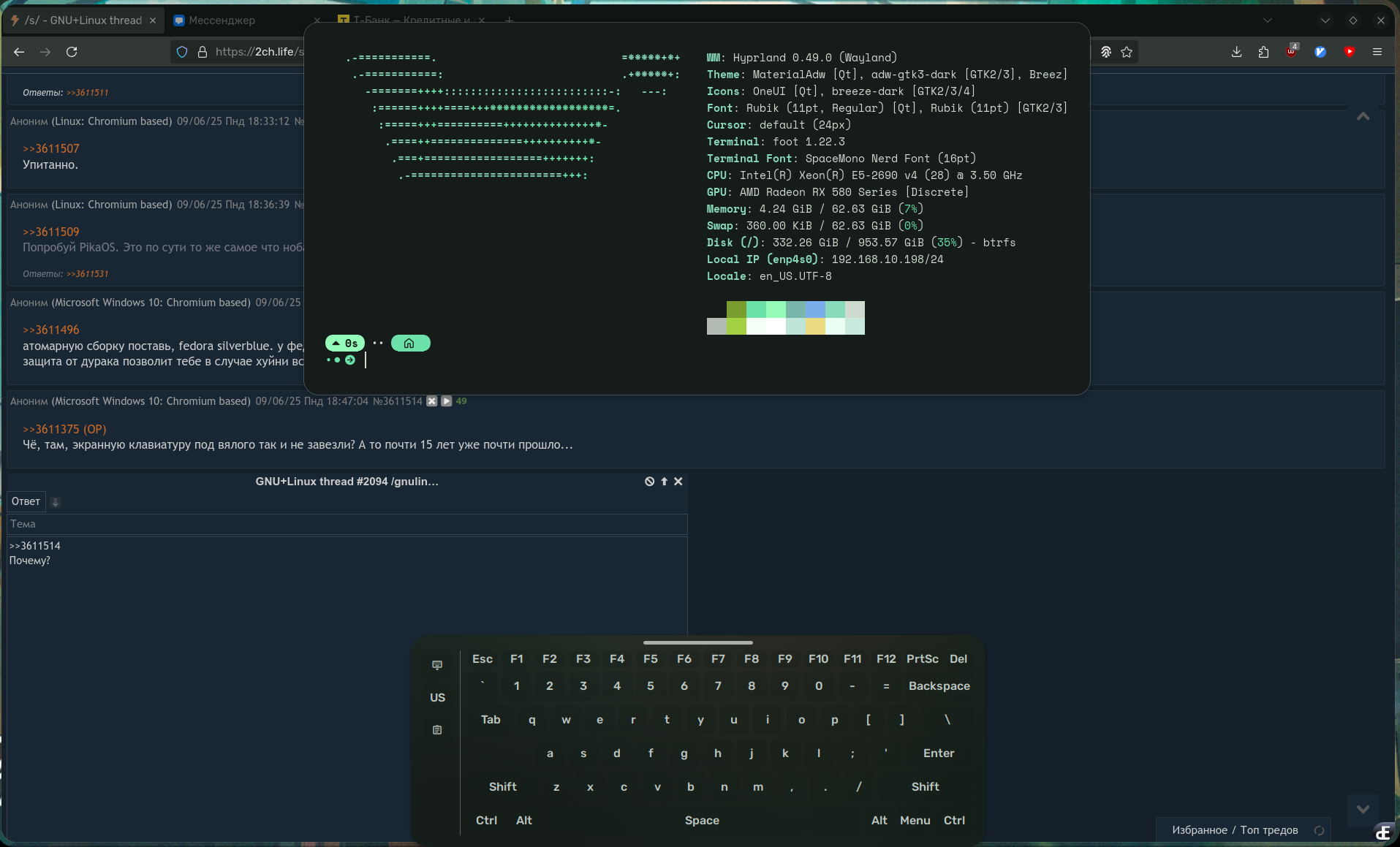Click site logo icon at bottom right corner
The height and width of the screenshot is (847, 1400).
(1382, 832)
